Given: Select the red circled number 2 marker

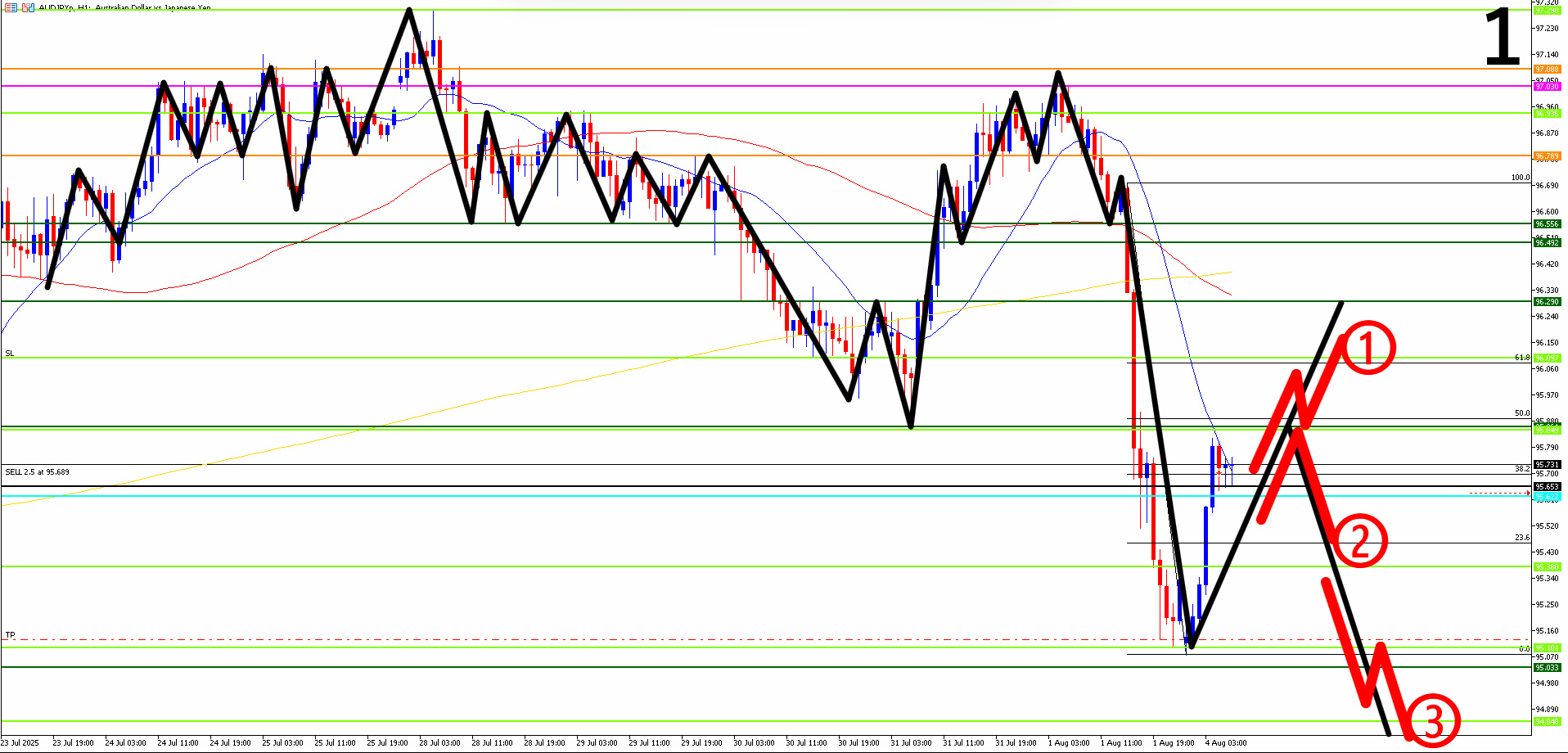Looking at the screenshot, I should tap(1360, 541).
